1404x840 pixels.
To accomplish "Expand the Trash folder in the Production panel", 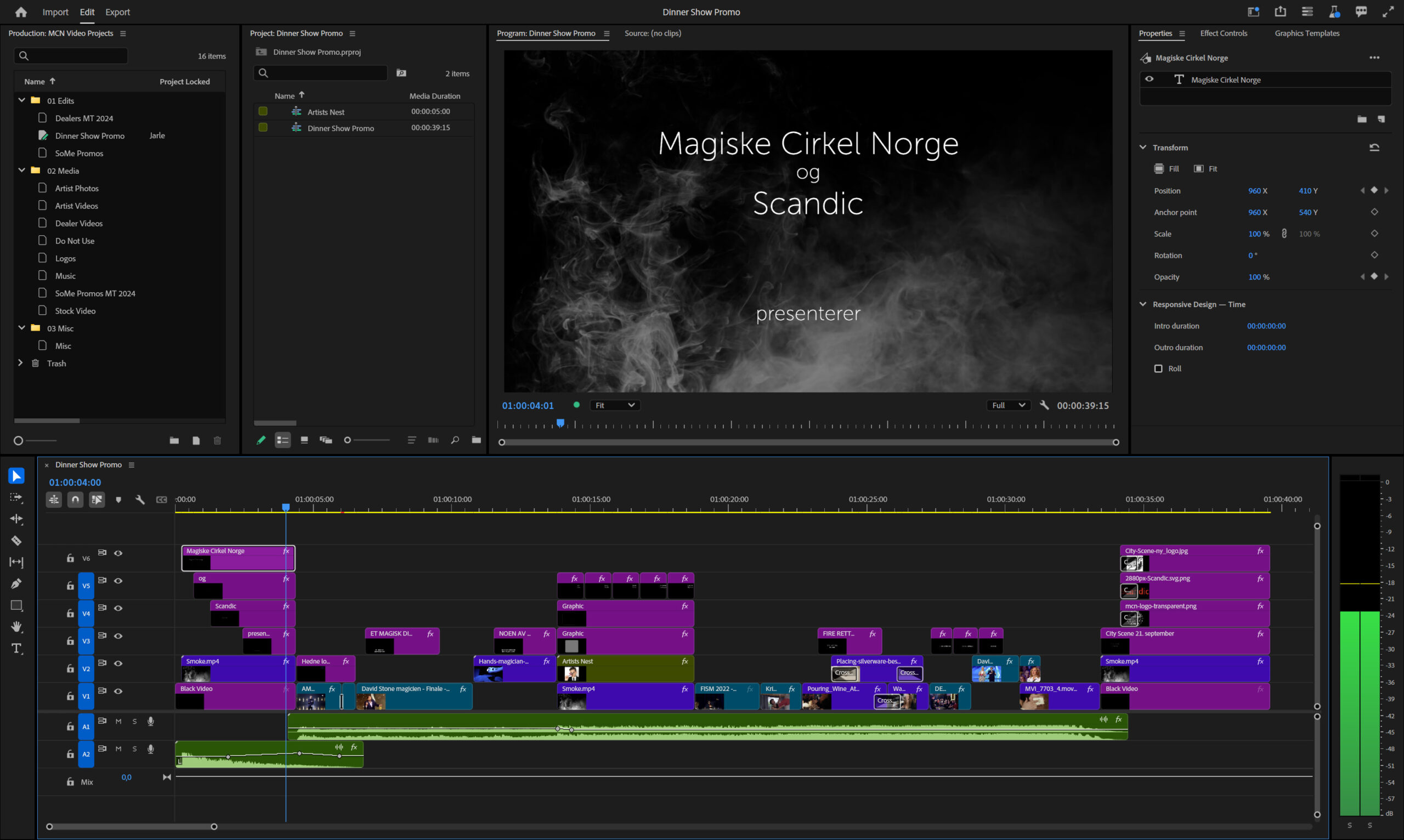I will 21,363.
